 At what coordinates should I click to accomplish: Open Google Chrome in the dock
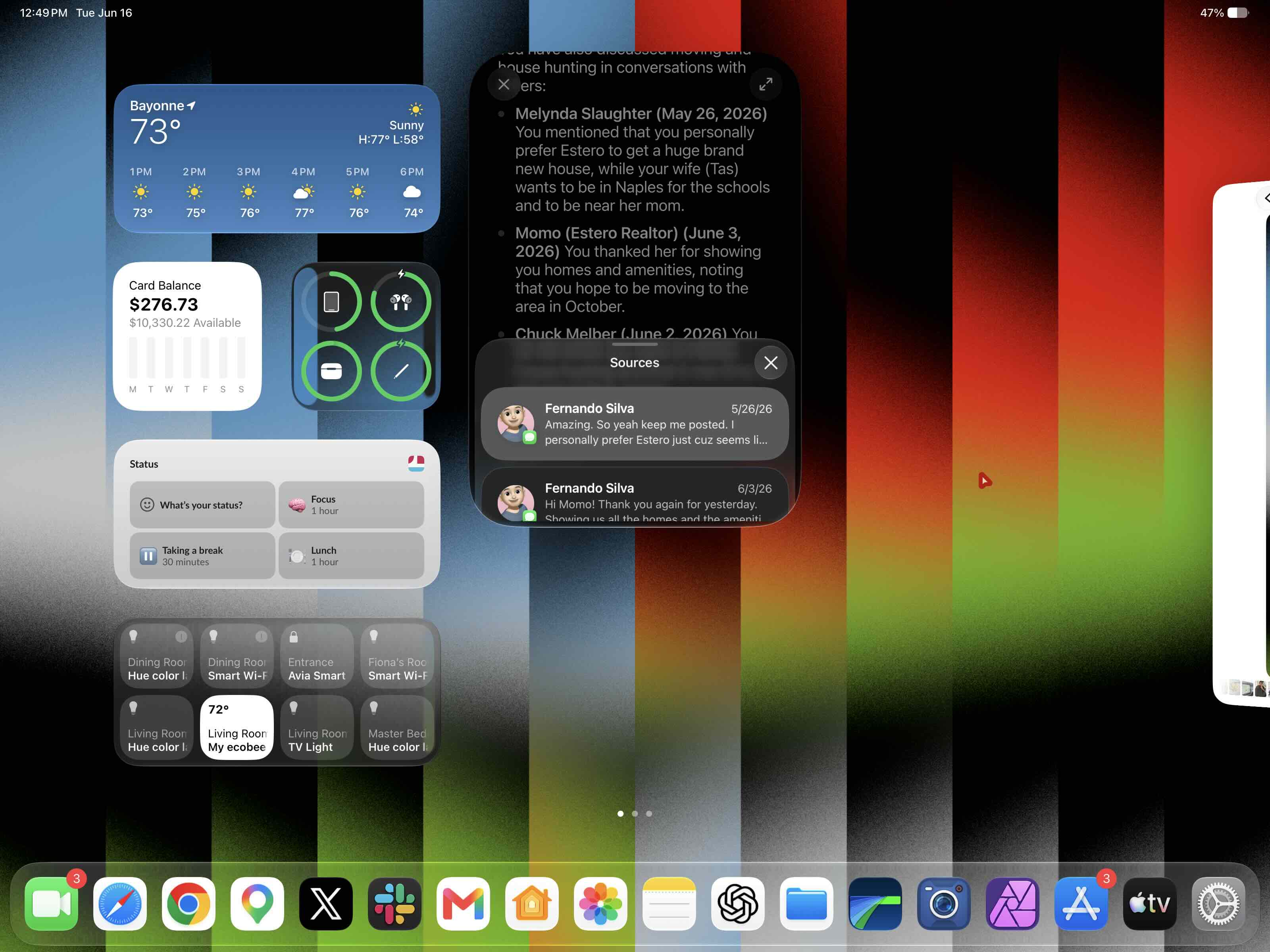(189, 903)
